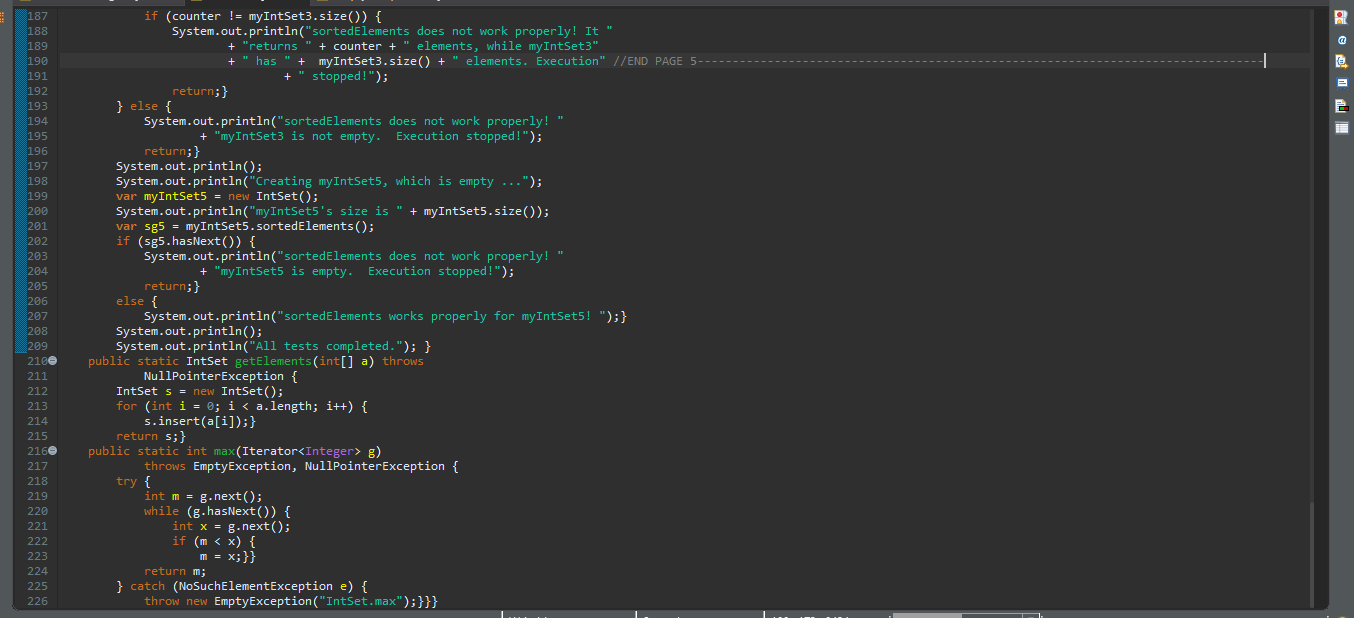Open the Console view icon

pyautogui.click(x=1341, y=83)
